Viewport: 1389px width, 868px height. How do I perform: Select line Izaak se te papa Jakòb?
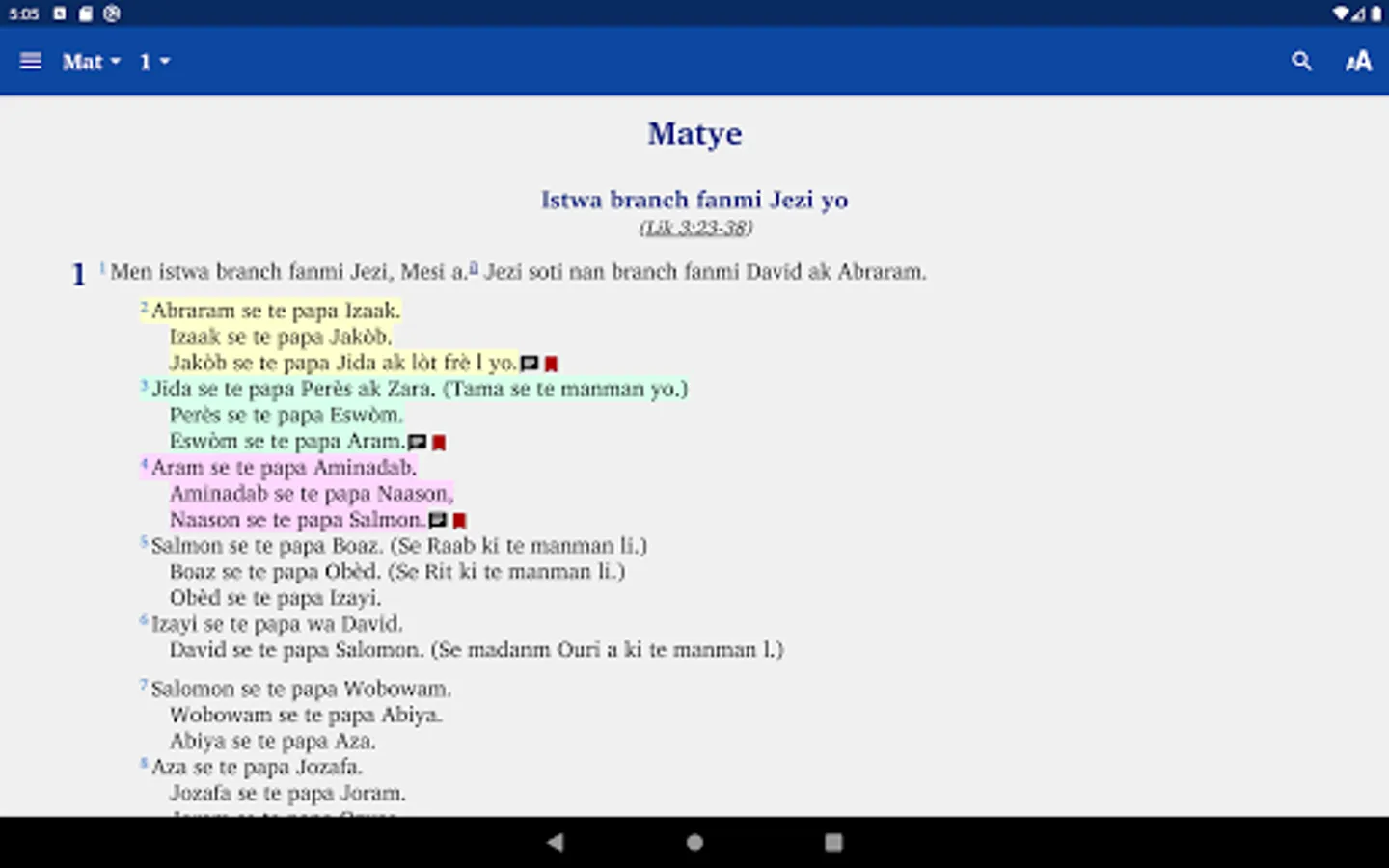pos(281,337)
